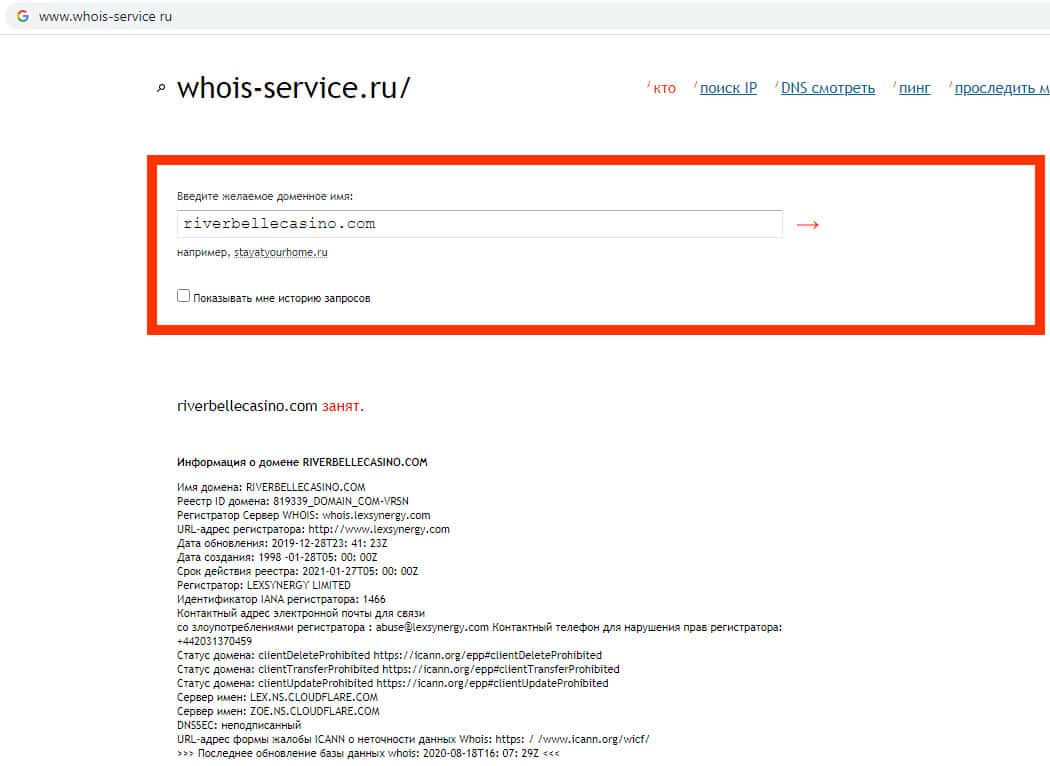Click the whois-service.ru/ site title

pos(293,88)
